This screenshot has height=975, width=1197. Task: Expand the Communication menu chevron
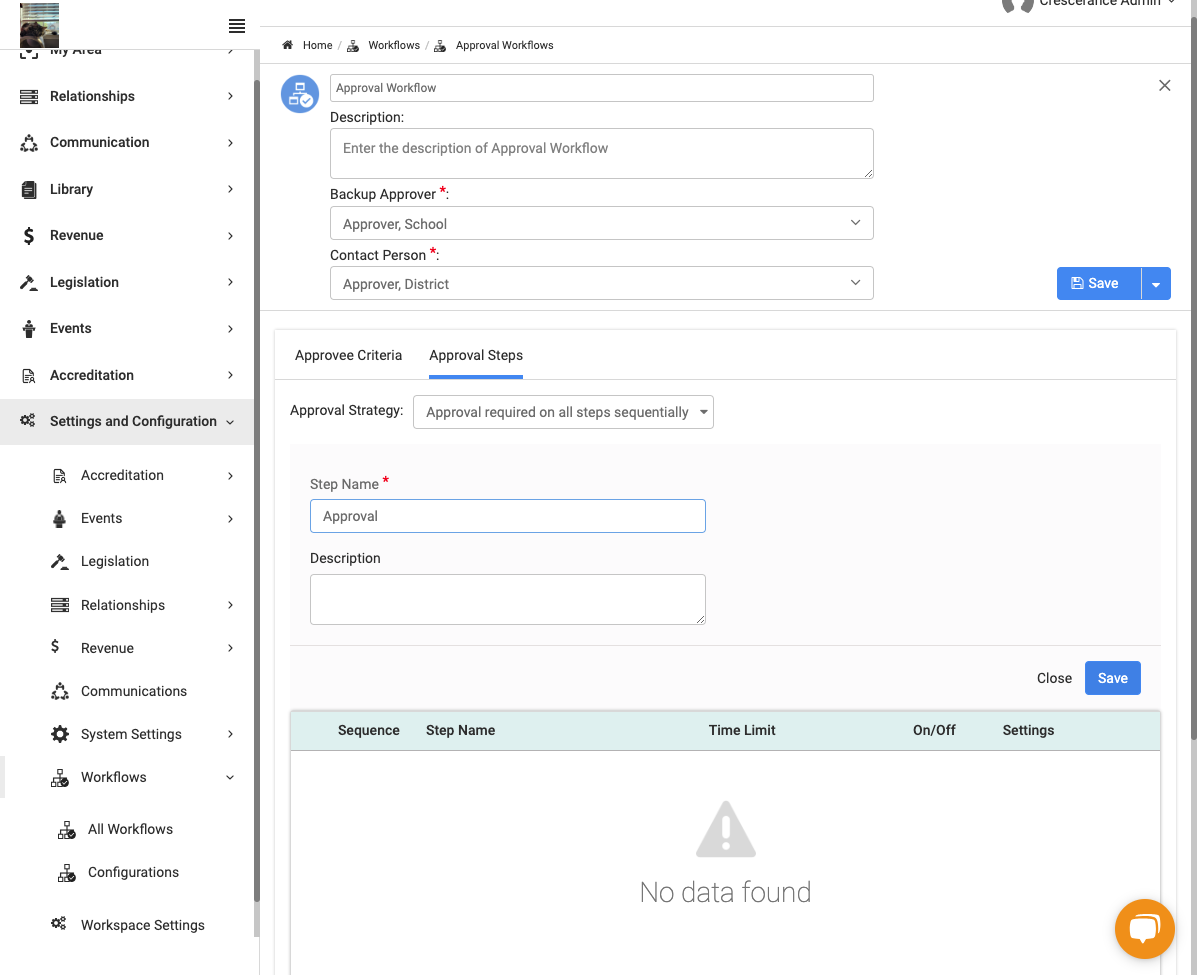[231, 143]
